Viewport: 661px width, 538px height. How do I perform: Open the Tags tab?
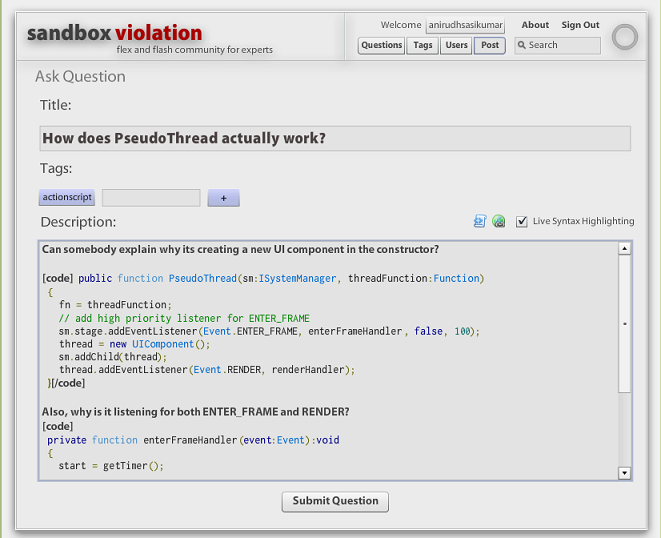coord(423,45)
